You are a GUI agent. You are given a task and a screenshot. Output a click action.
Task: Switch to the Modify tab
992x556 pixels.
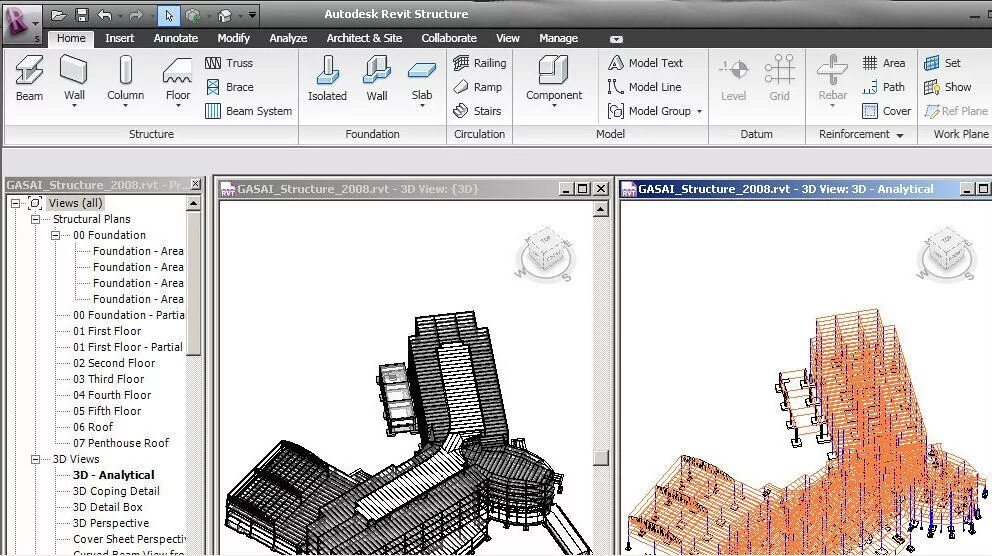(x=233, y=38)
